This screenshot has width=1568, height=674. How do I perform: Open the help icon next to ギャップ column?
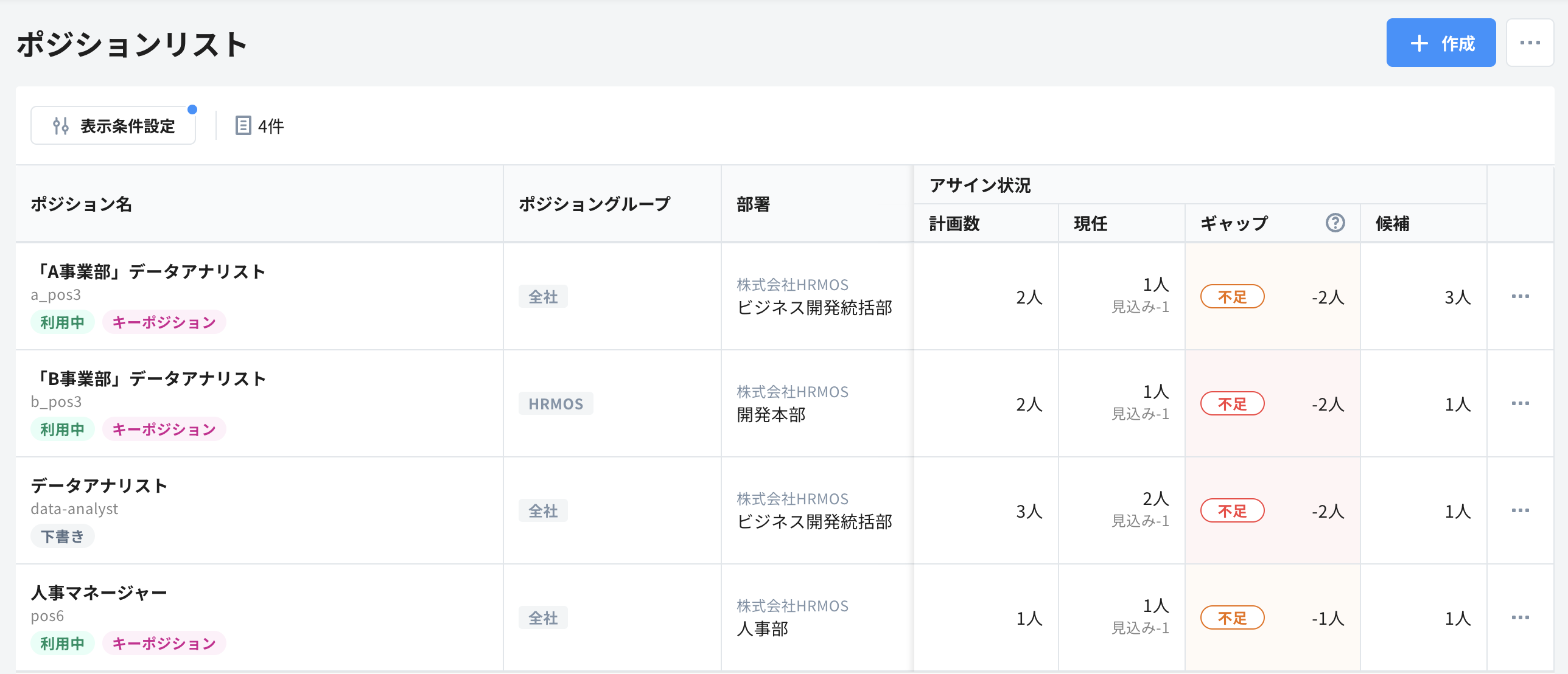[1335, 223]
